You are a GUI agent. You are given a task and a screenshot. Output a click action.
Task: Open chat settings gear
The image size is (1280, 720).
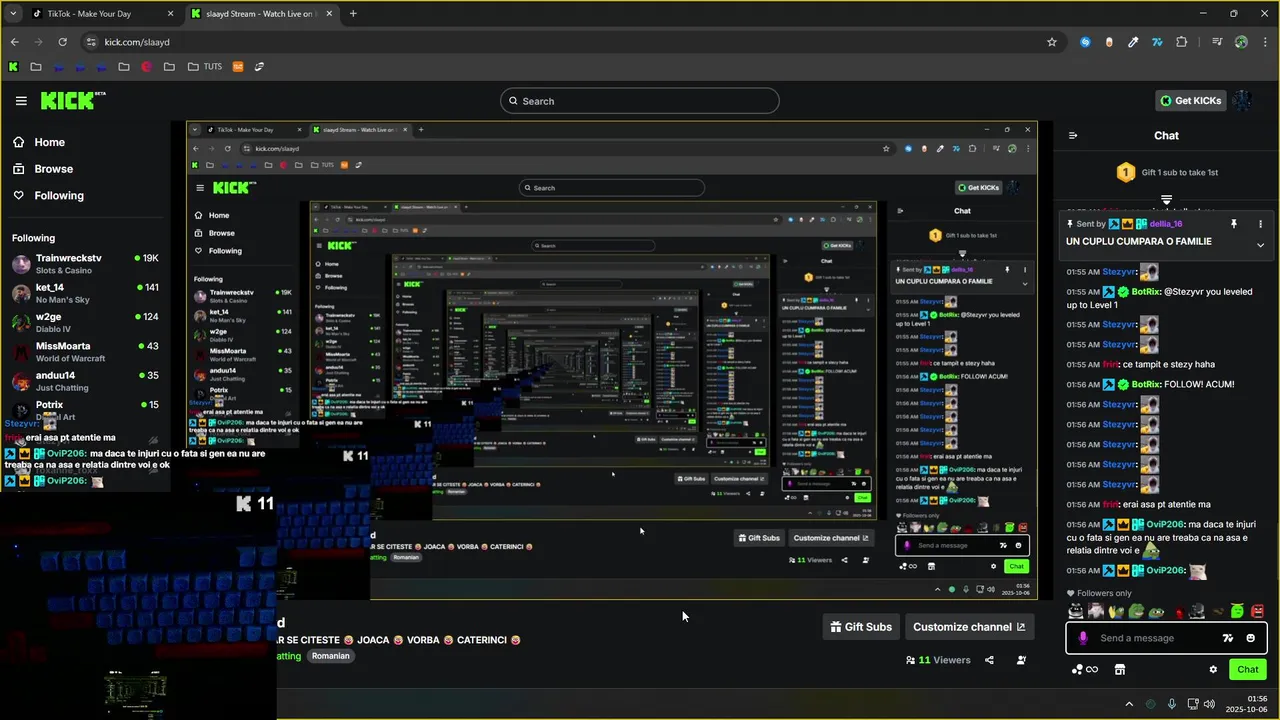click(x=1213, y=669)
